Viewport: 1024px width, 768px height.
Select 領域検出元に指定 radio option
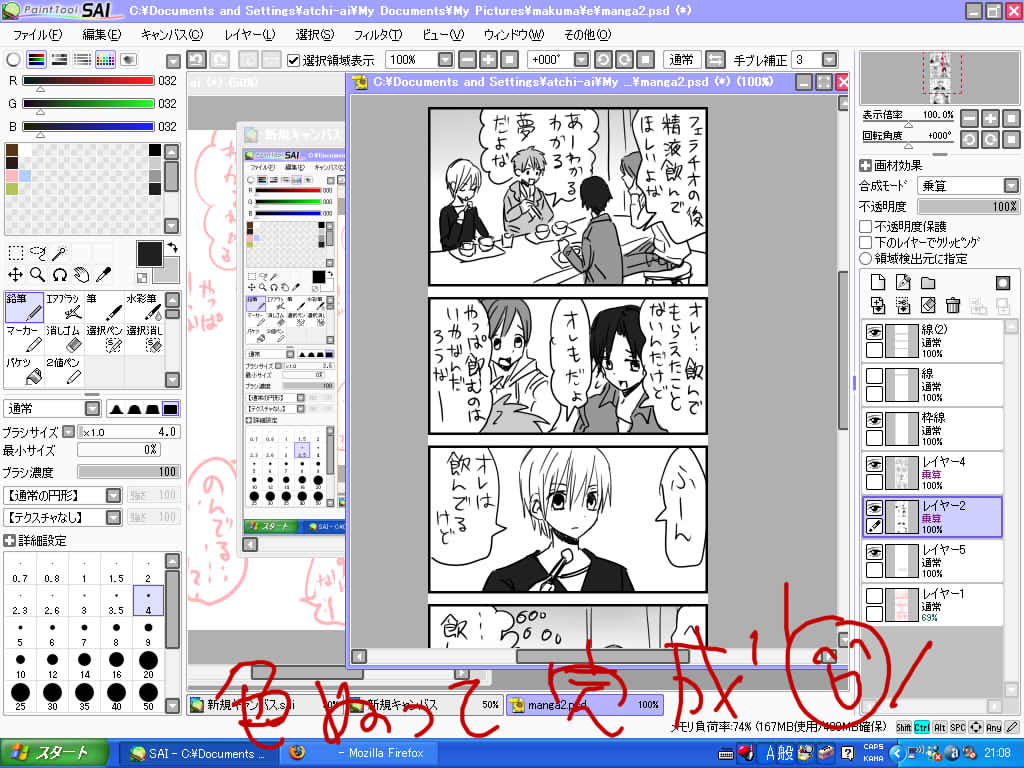865,259
